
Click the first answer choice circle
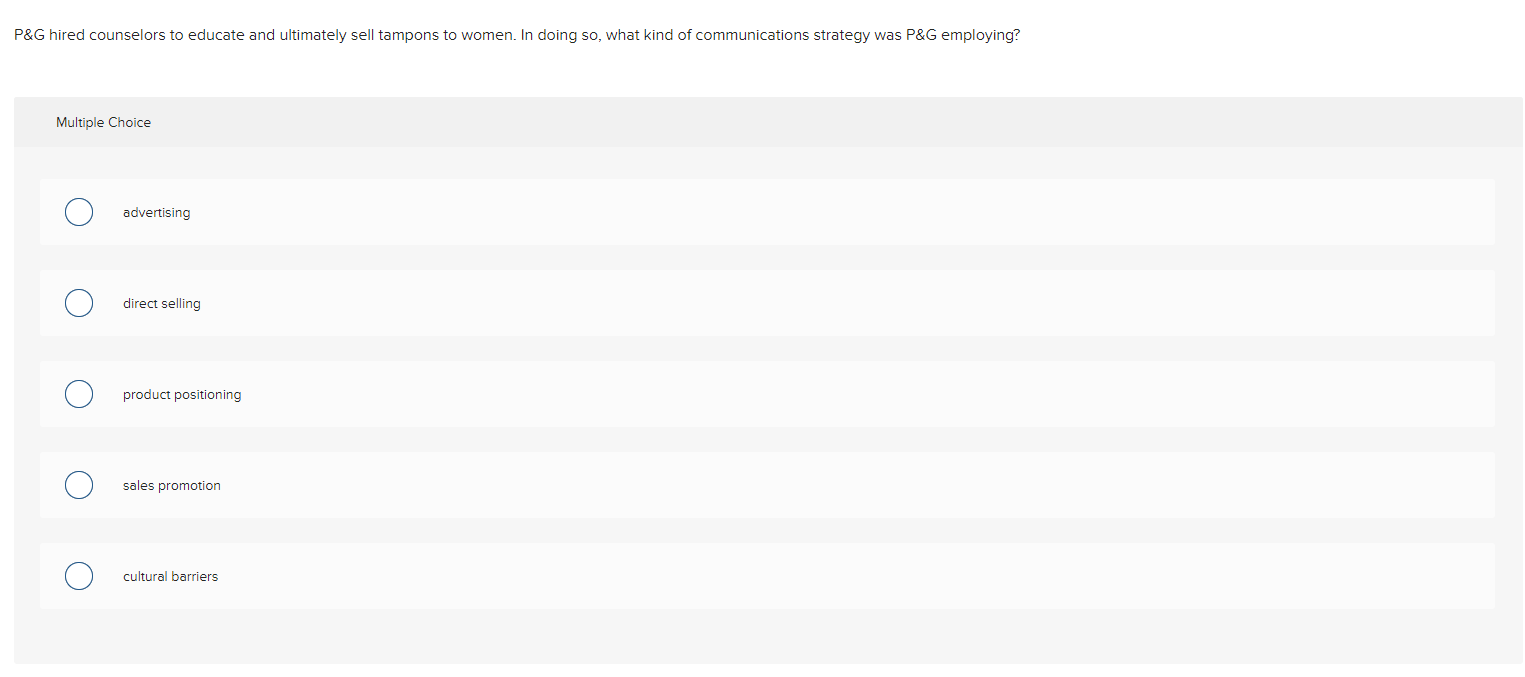click(x=79, y=212)
